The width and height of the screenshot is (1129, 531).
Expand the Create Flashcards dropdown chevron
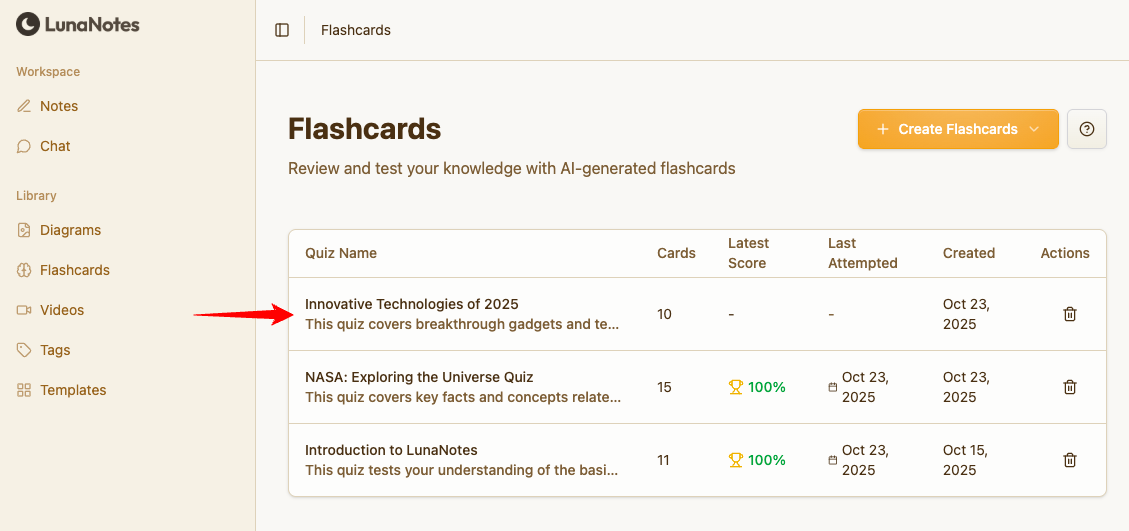[1035, 129]
